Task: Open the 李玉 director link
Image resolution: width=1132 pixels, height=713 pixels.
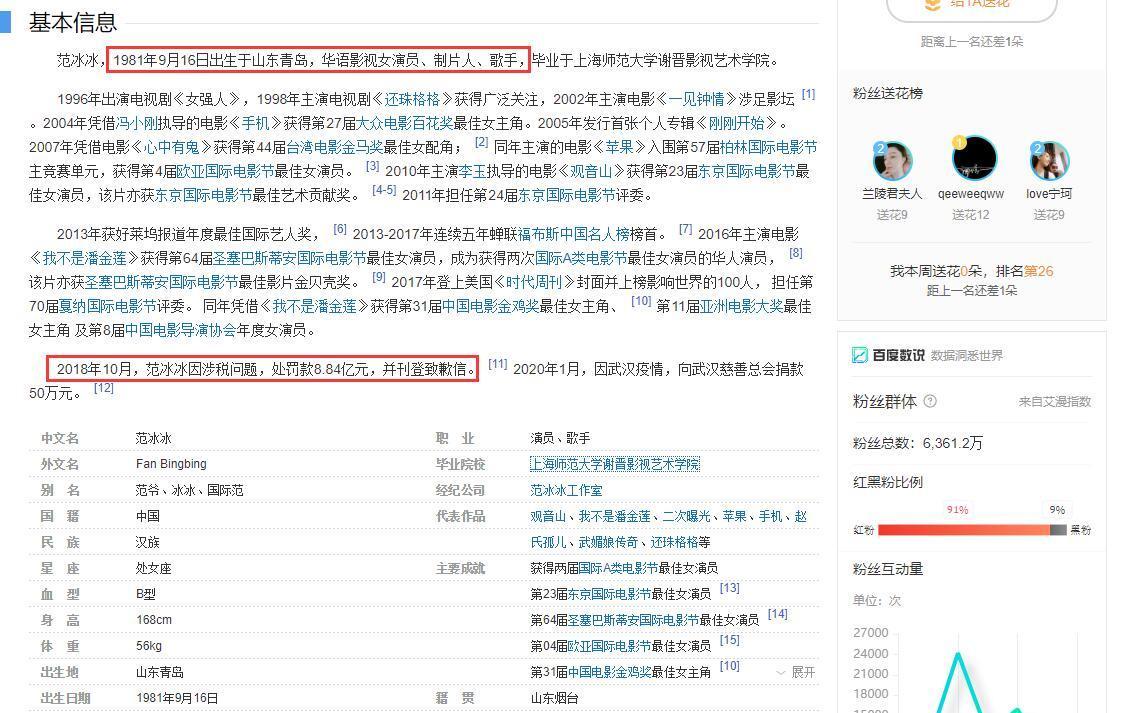Action: pos(472,171)
